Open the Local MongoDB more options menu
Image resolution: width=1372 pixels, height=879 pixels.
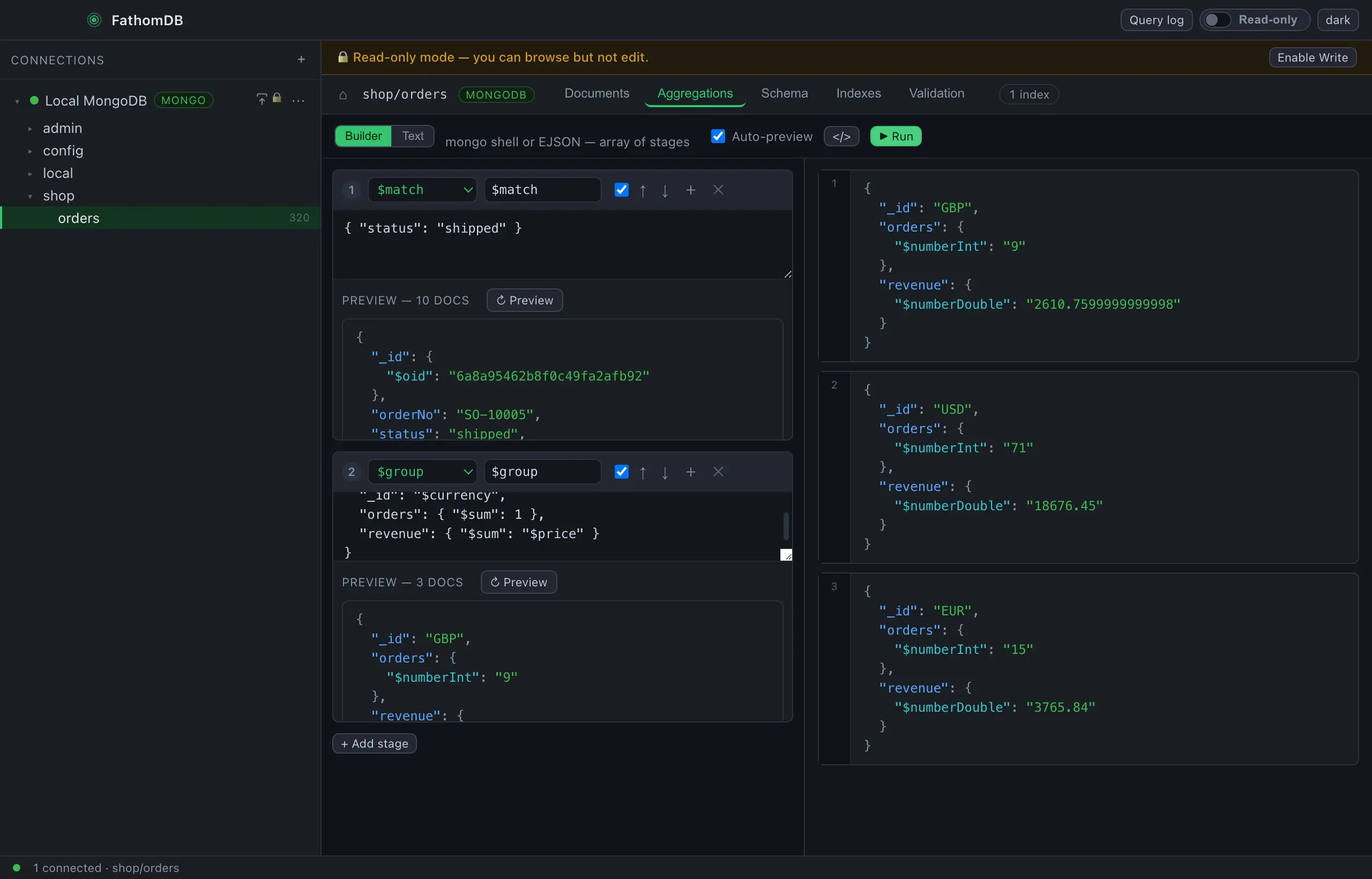tap(298, 100)
